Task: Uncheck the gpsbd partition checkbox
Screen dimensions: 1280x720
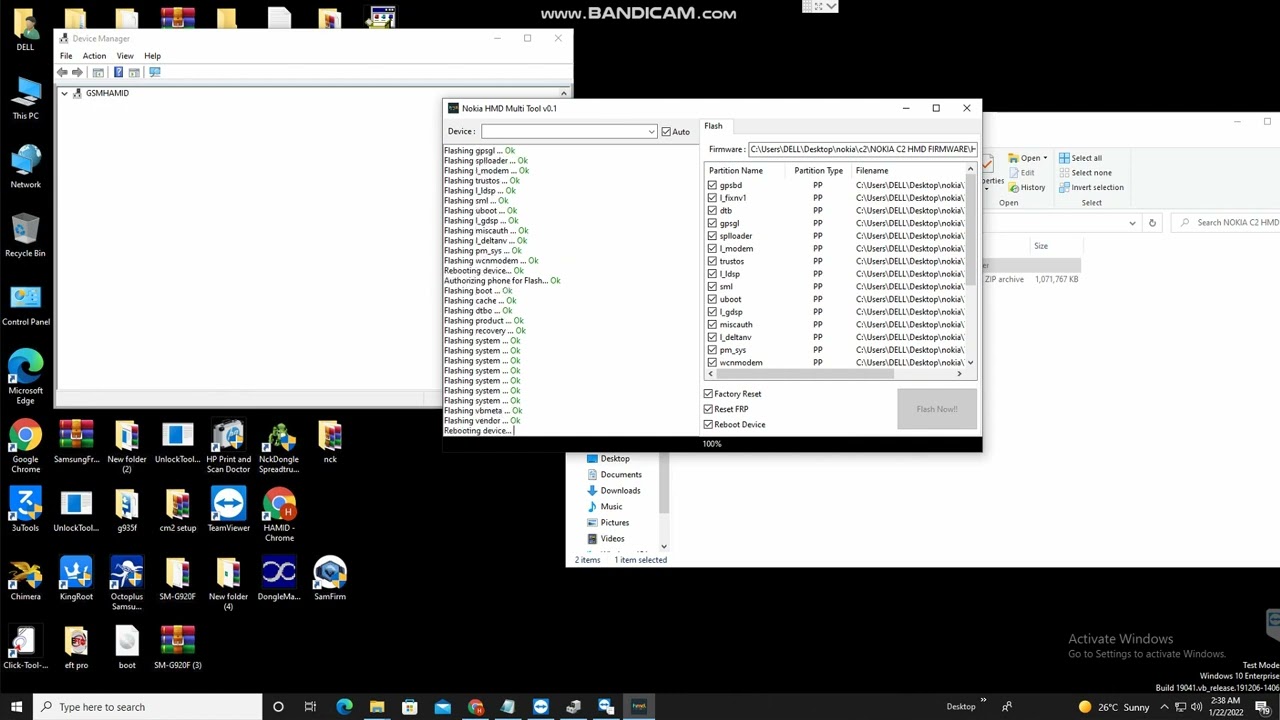Action: (712, 185)
